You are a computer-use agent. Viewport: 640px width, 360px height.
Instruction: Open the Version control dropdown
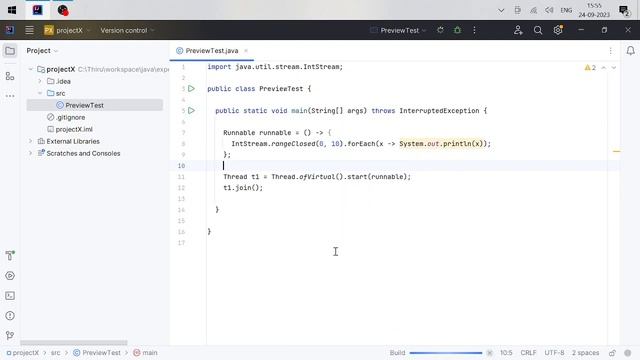[127, 30]
